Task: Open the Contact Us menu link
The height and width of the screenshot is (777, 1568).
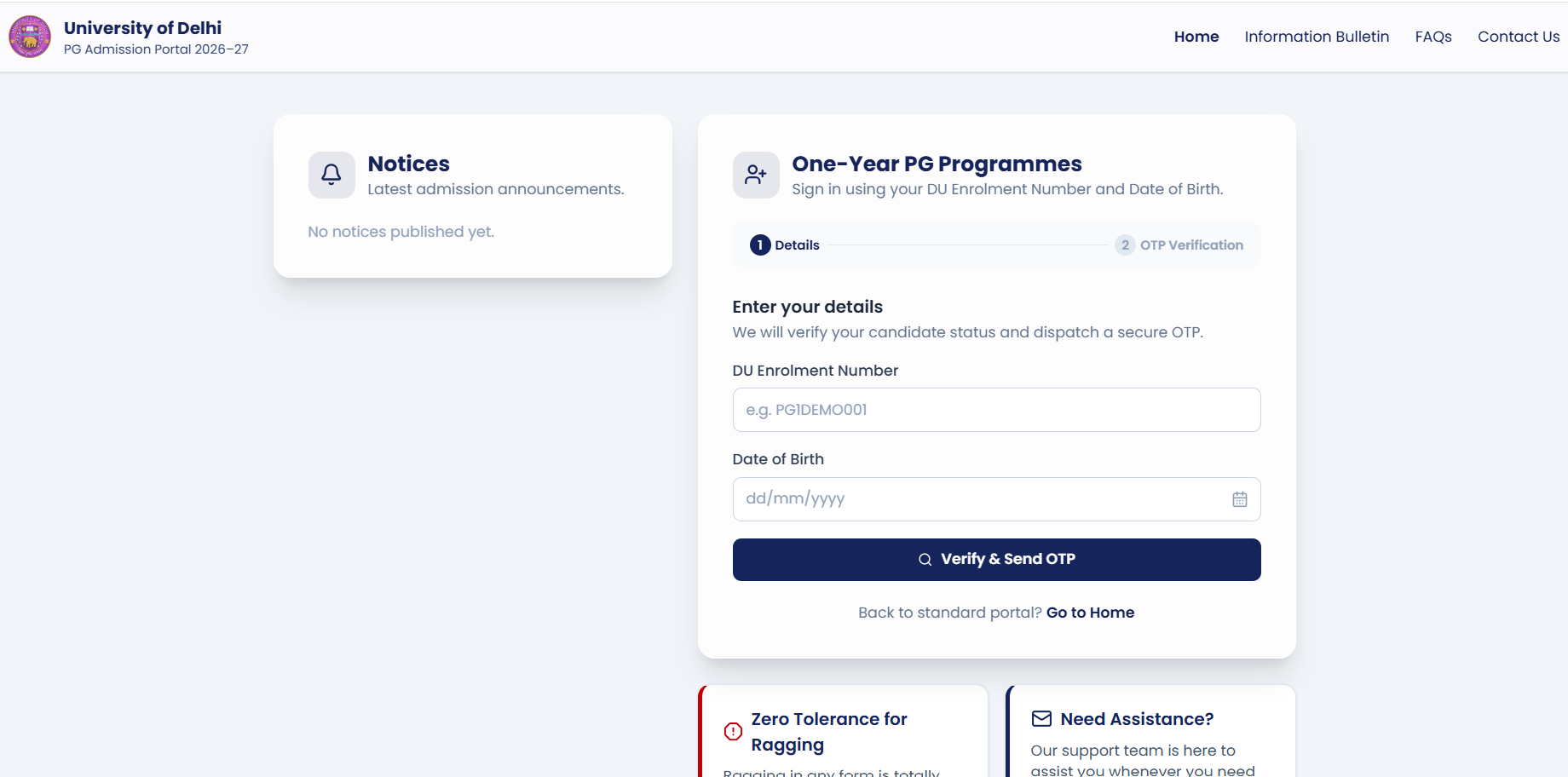Action: click(1519, 37)
